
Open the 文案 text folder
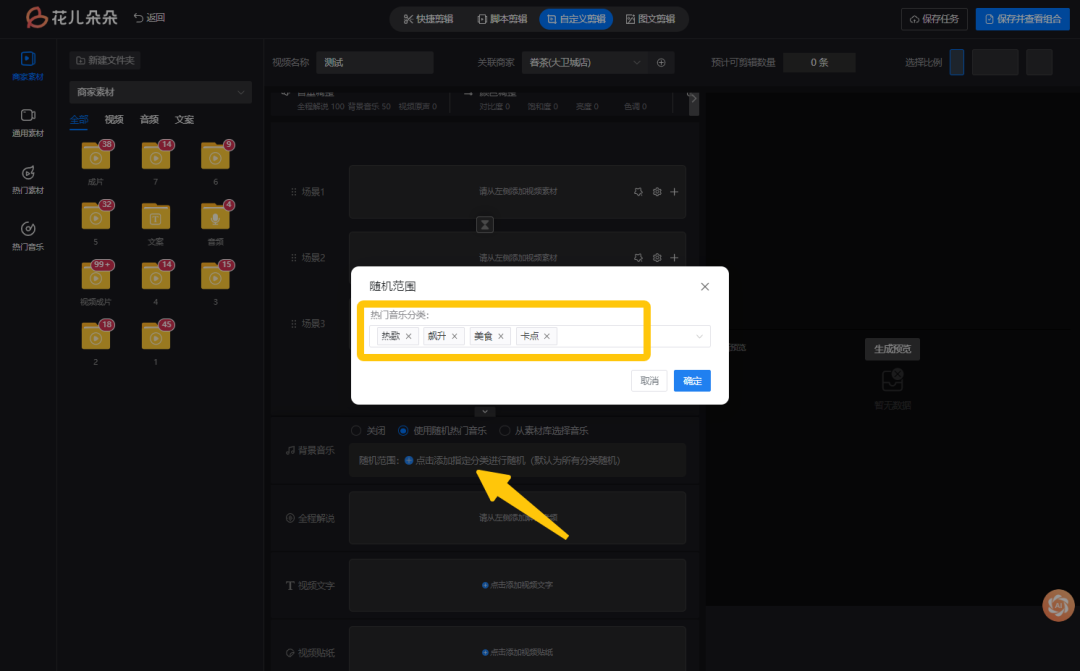pos(156,216)
